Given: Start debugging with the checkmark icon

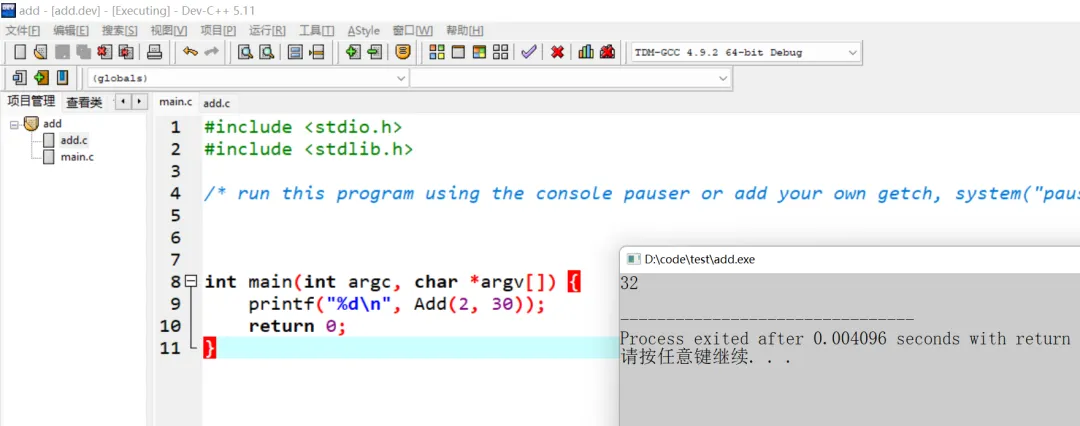Looking at the screenshot, I should [528, 52].
